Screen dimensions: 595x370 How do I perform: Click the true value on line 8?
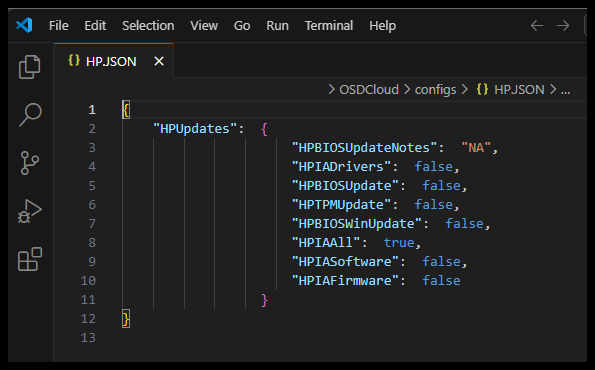point(399,242)
